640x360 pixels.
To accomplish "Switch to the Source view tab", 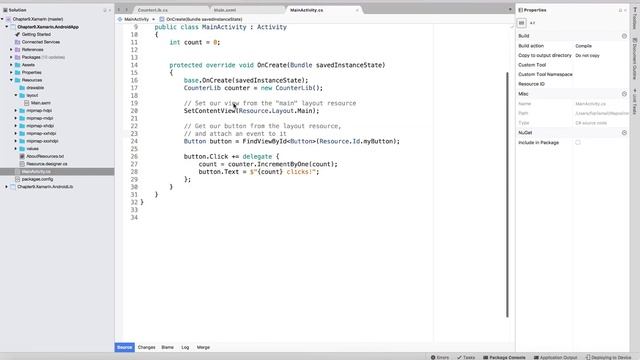I will pyautogui.click(x=124, y=347).
